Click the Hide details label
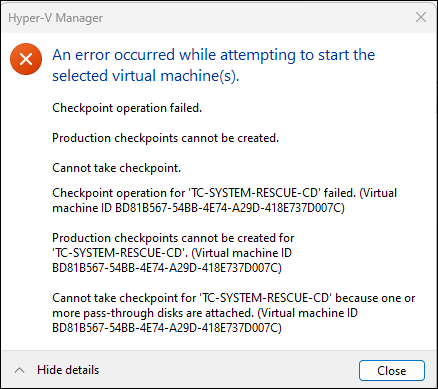Image resolution: width=438 pixels, height=389 pixels. (x=68, y=370)
